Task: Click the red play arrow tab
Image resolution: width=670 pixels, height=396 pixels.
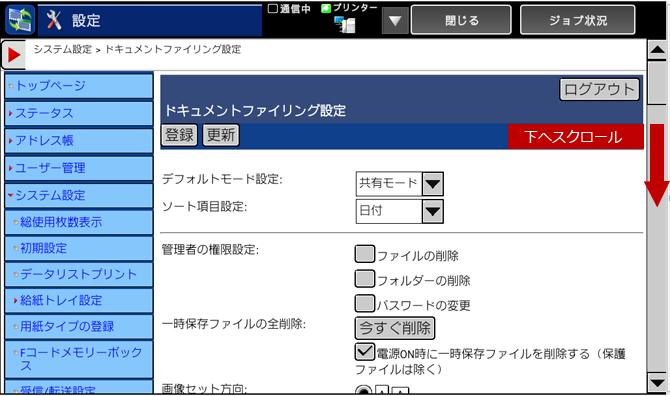Action: 14,54
